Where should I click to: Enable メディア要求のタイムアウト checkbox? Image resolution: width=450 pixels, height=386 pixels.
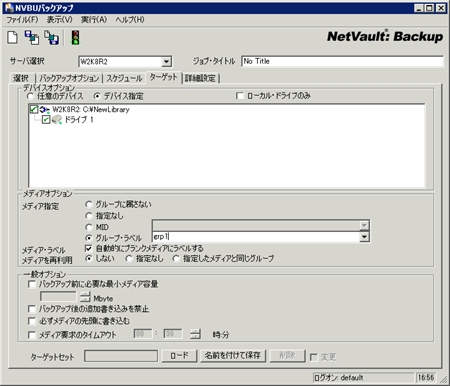(x=32, y=335)
